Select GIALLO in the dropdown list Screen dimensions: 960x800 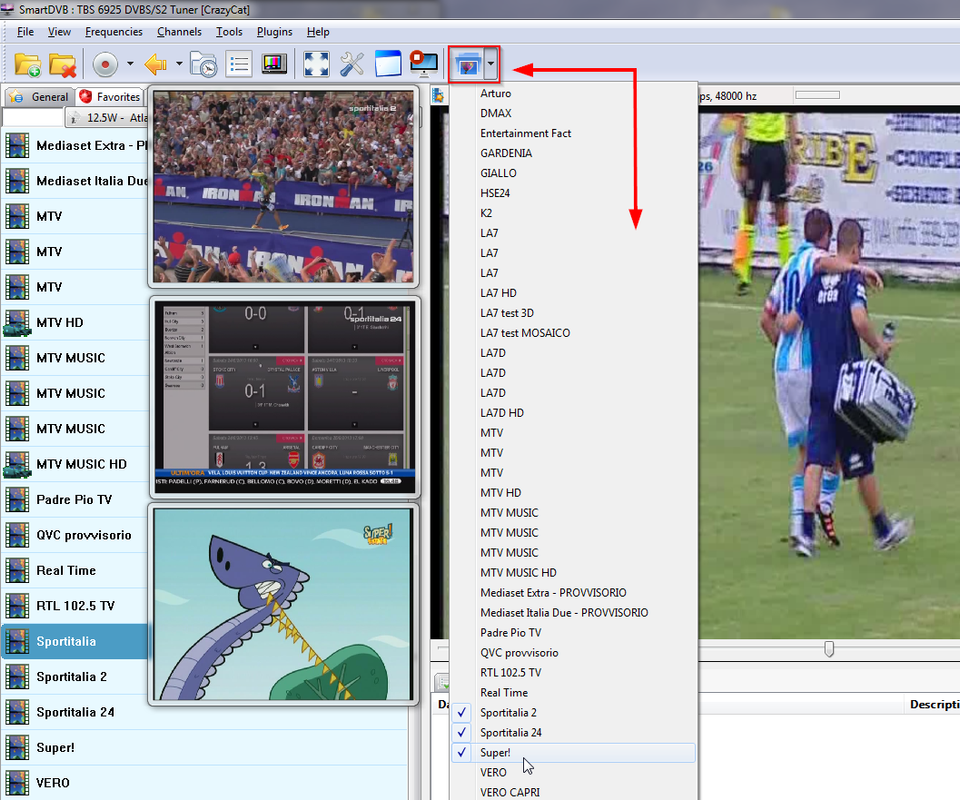[572, 173]
